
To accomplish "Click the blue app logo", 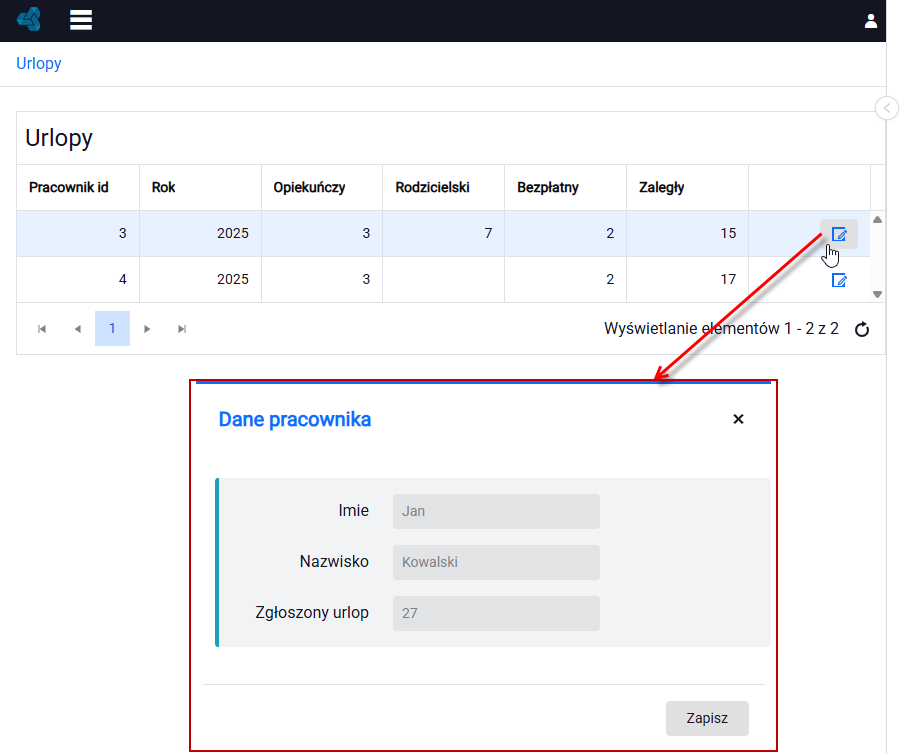I will pos(29,20).
